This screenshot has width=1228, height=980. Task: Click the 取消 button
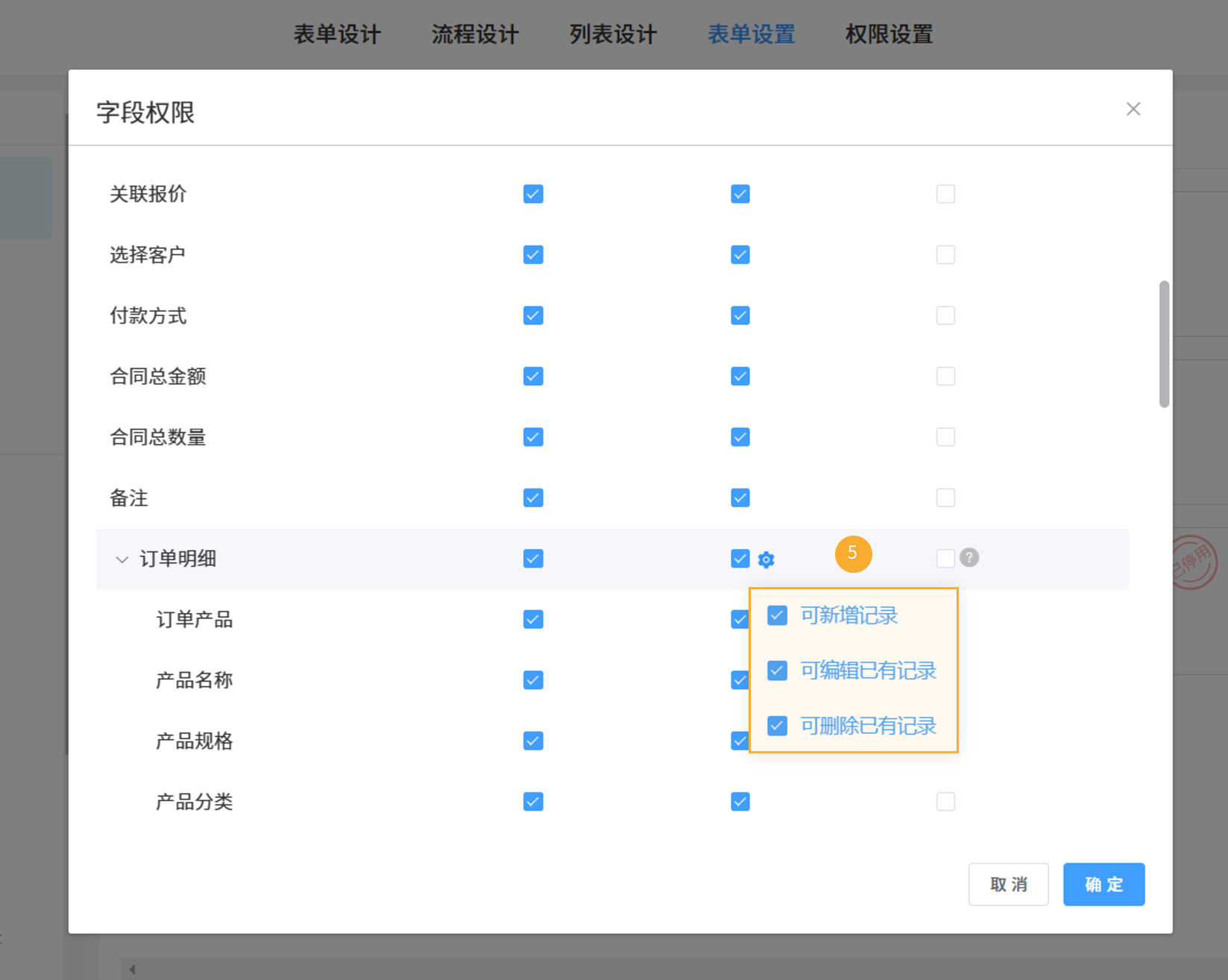click(1009, 885)
